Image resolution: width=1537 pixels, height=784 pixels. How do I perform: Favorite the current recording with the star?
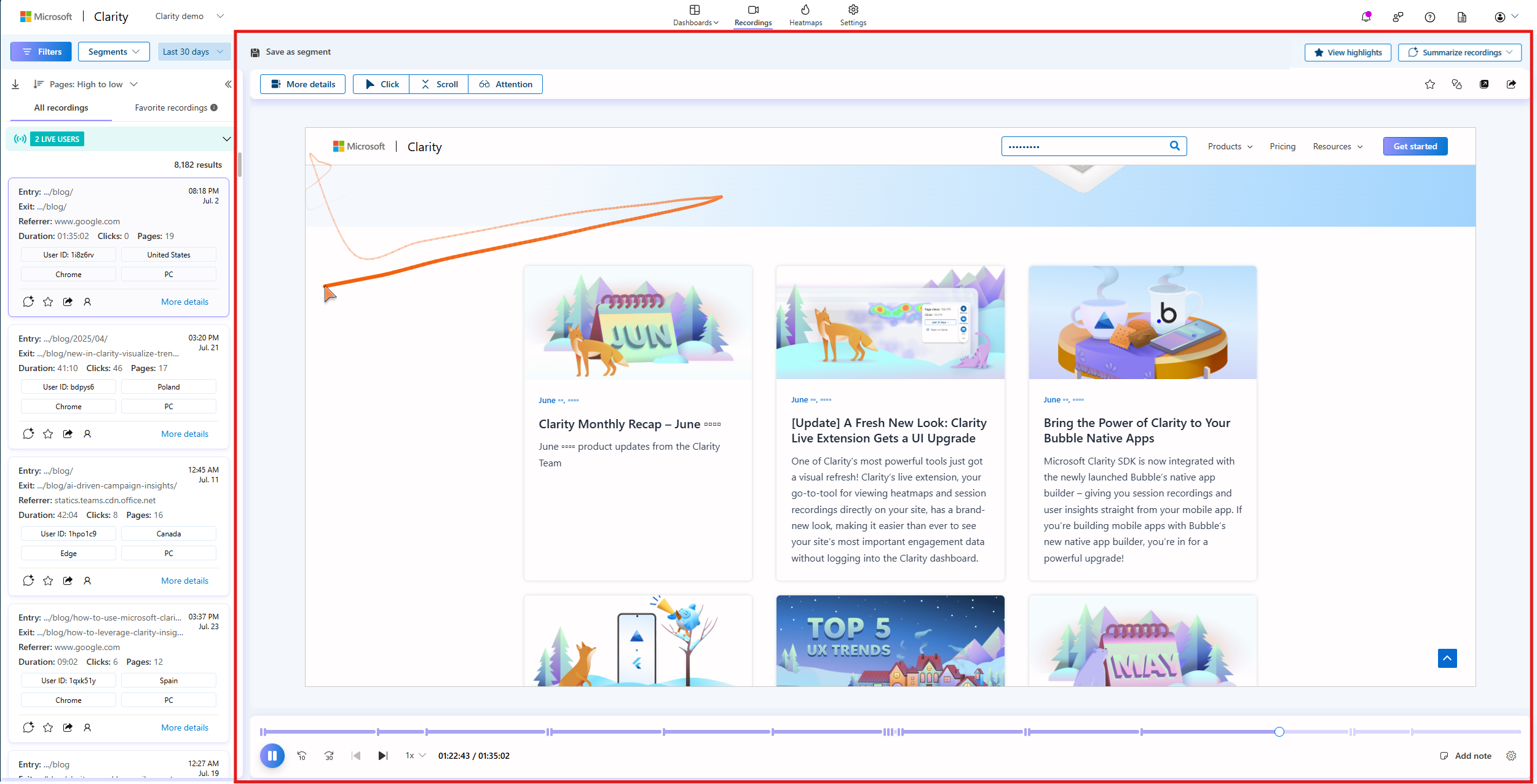(x=1430, y=84)
